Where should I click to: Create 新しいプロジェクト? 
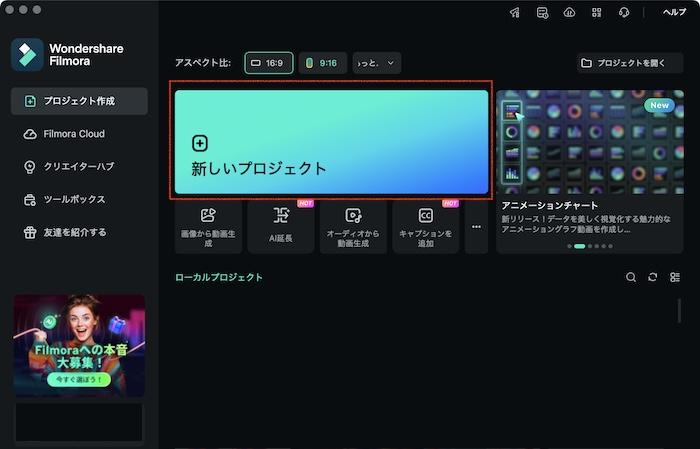331,142
